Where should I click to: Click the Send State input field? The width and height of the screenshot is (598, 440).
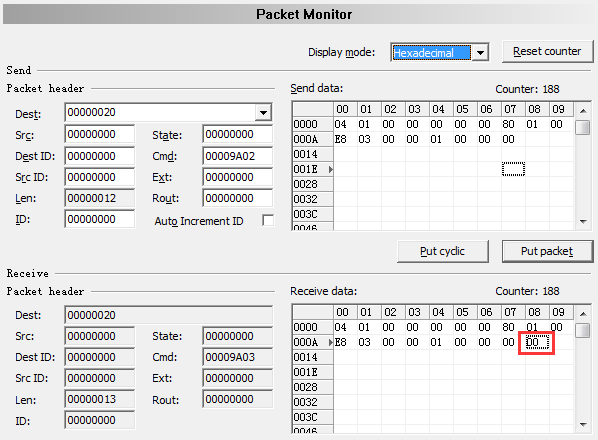tap(237, 134)
